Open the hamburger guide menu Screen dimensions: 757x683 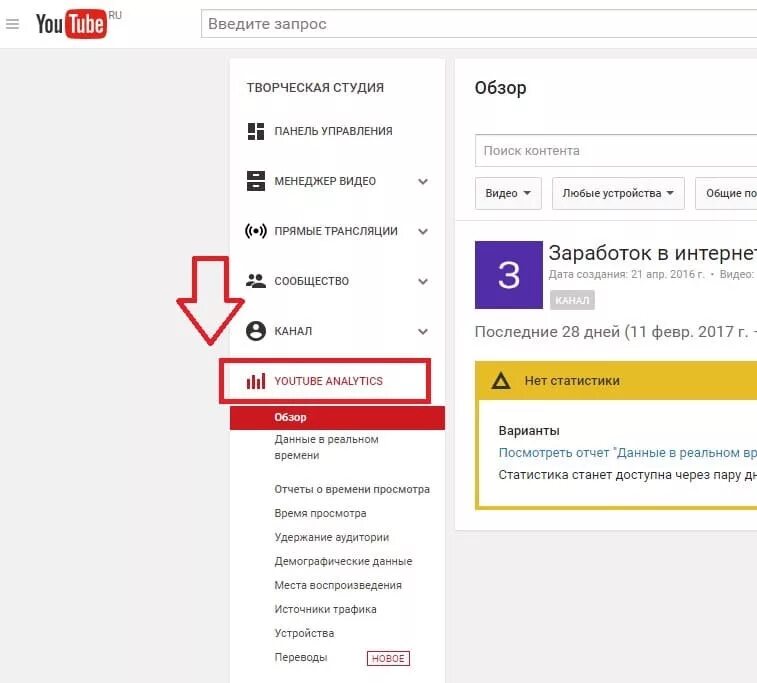pyautogui.click(x=13, y=24)
